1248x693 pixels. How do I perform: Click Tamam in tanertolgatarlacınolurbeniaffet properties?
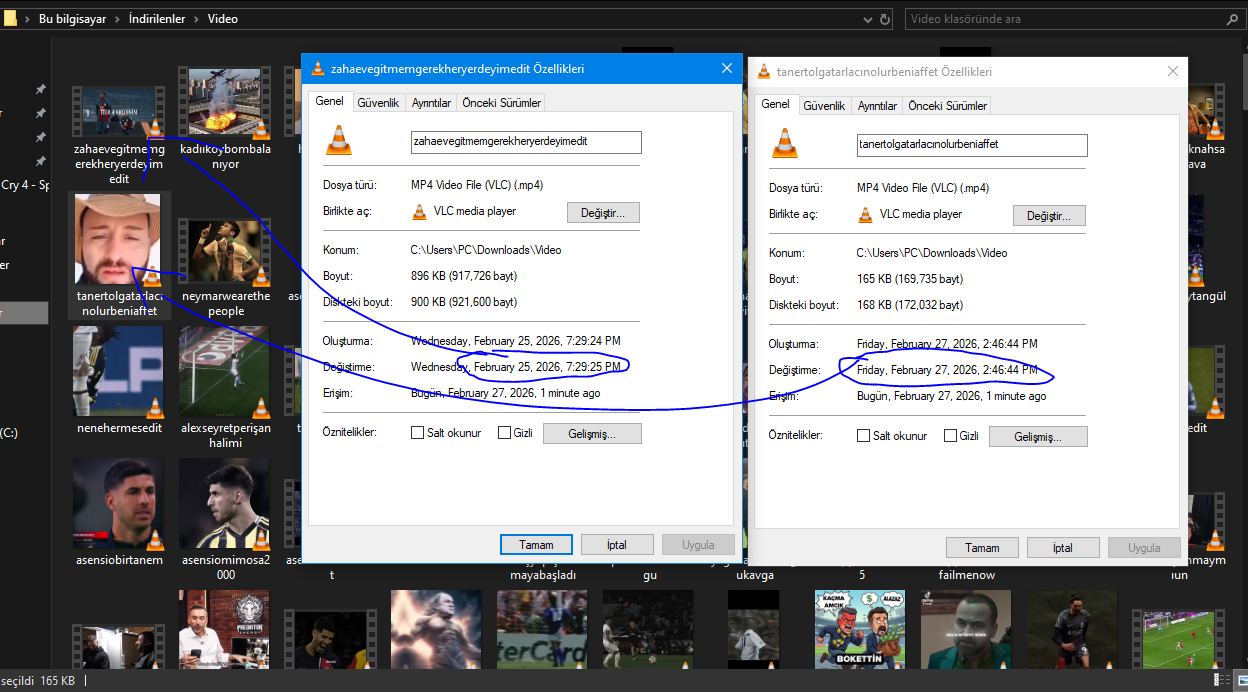tap(982, 548)
